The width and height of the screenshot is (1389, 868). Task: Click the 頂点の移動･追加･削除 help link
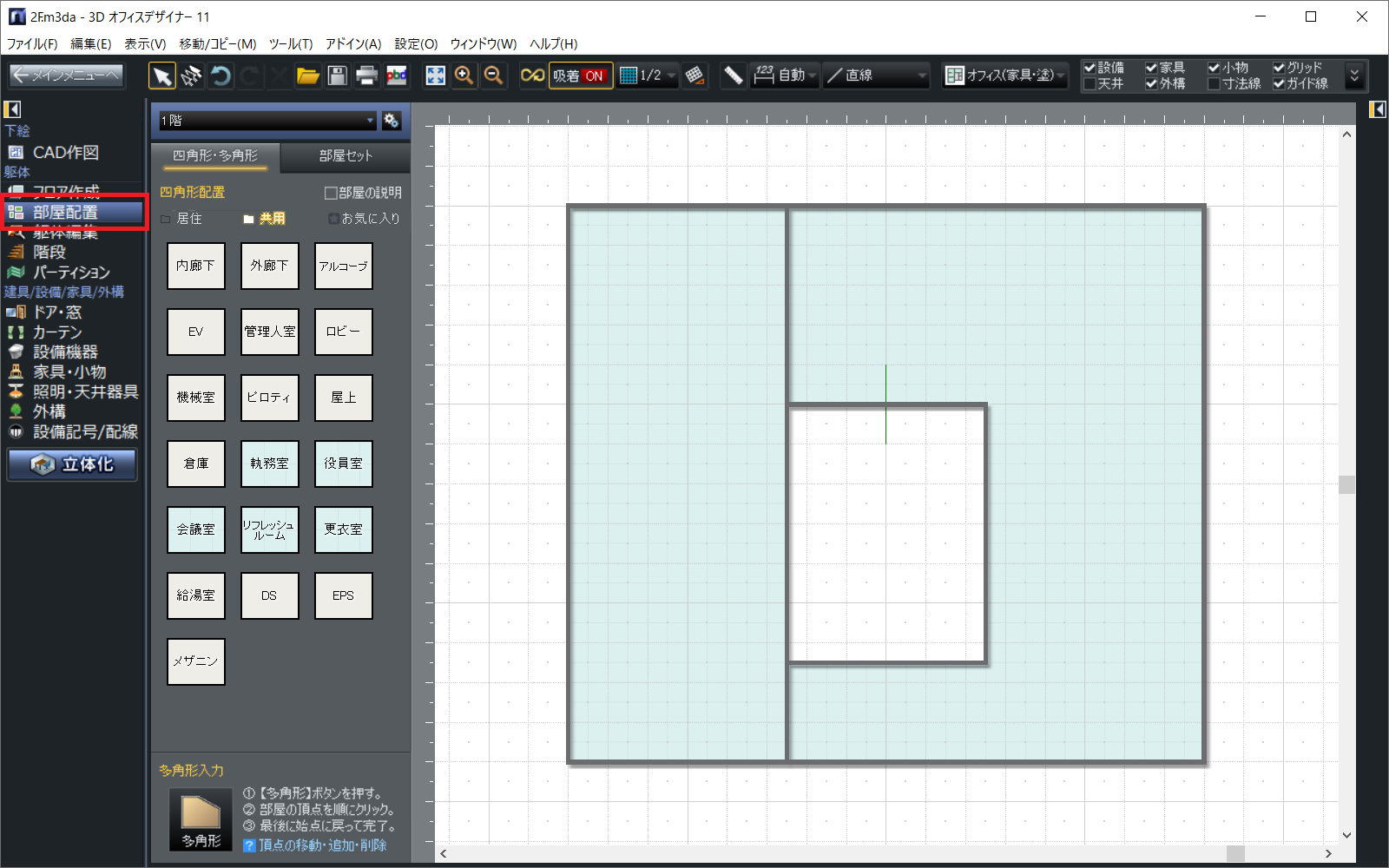(322, 845)
